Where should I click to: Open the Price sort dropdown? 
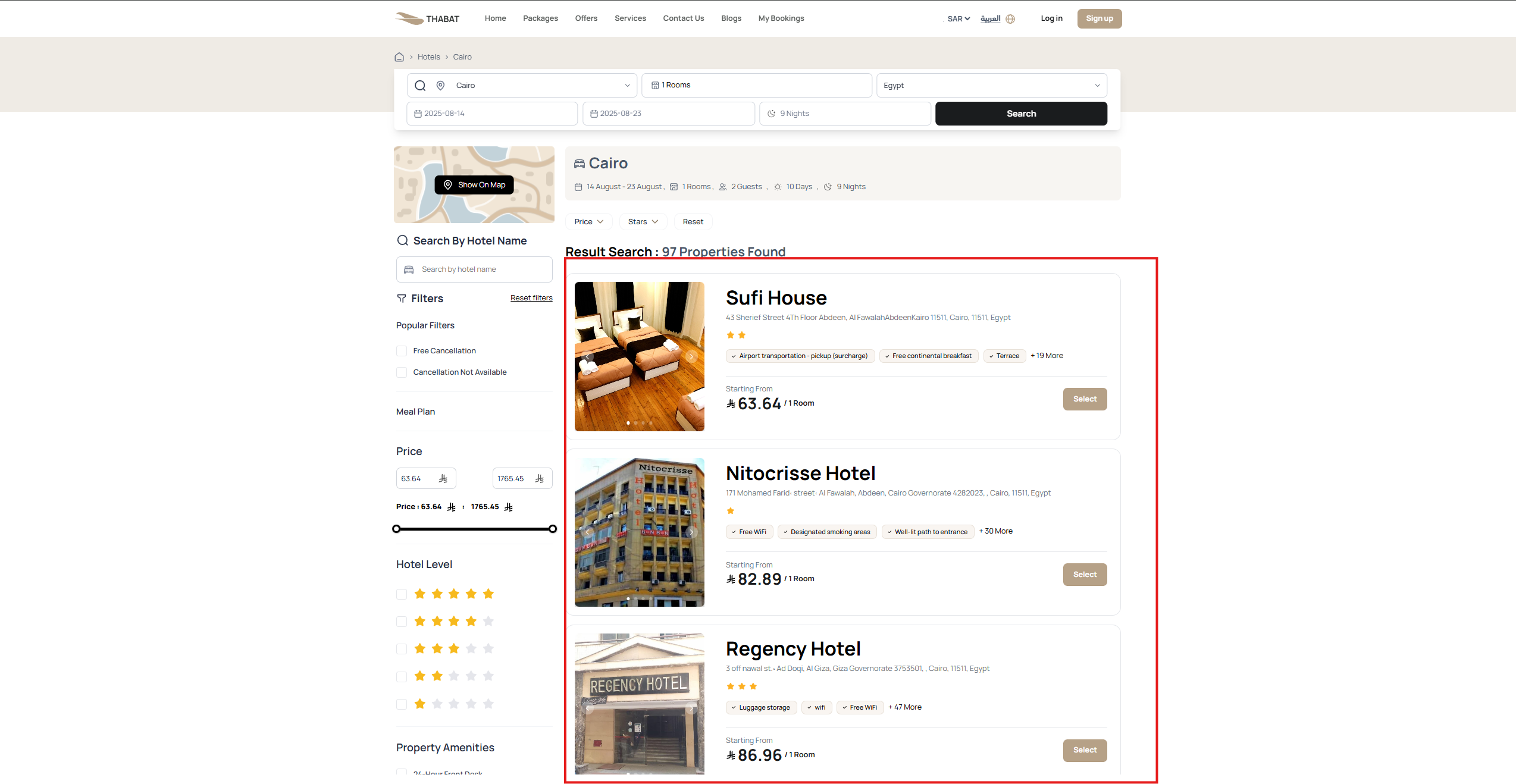point(588,222)
